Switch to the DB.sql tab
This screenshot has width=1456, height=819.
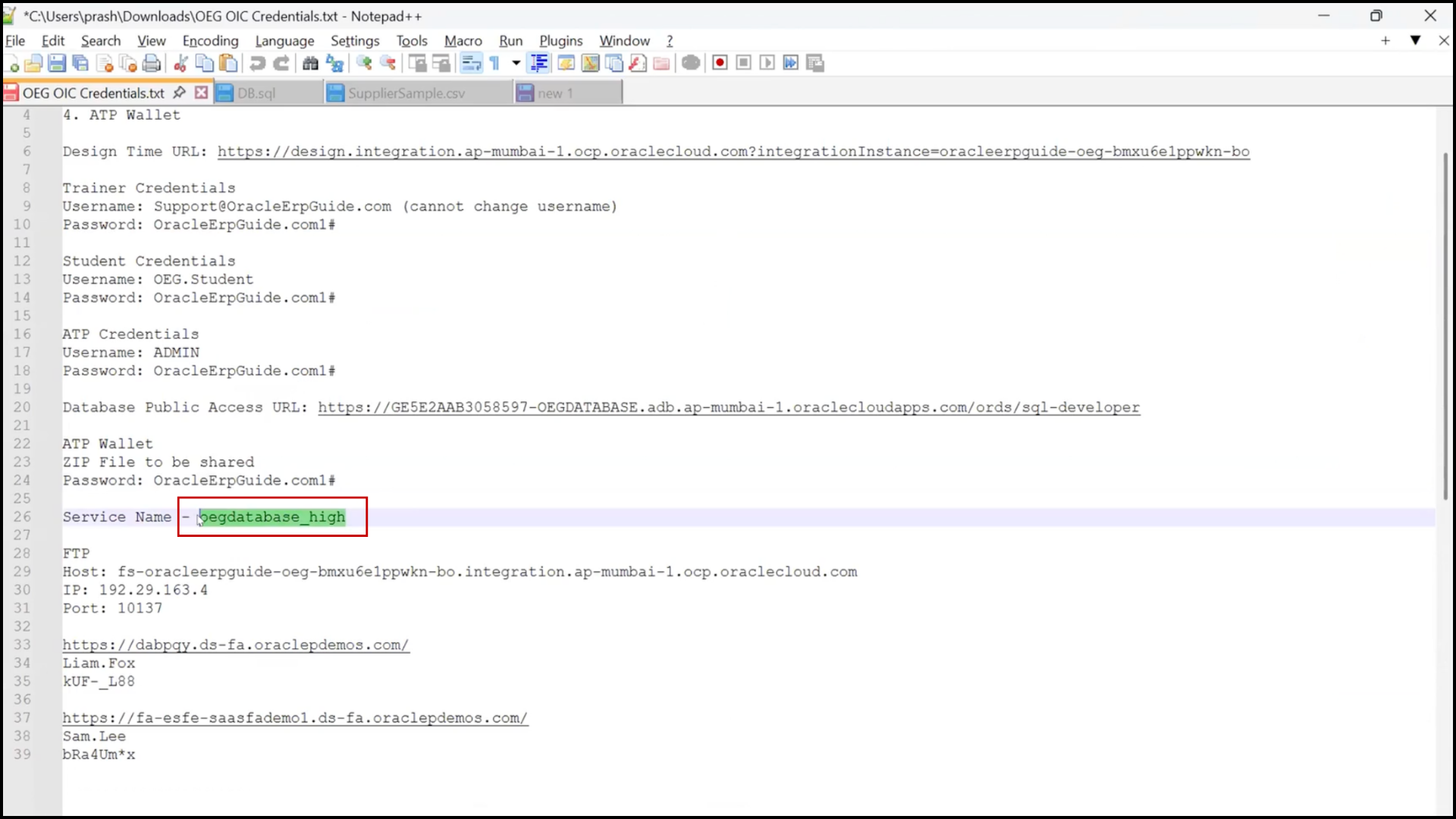coord(268,93)
